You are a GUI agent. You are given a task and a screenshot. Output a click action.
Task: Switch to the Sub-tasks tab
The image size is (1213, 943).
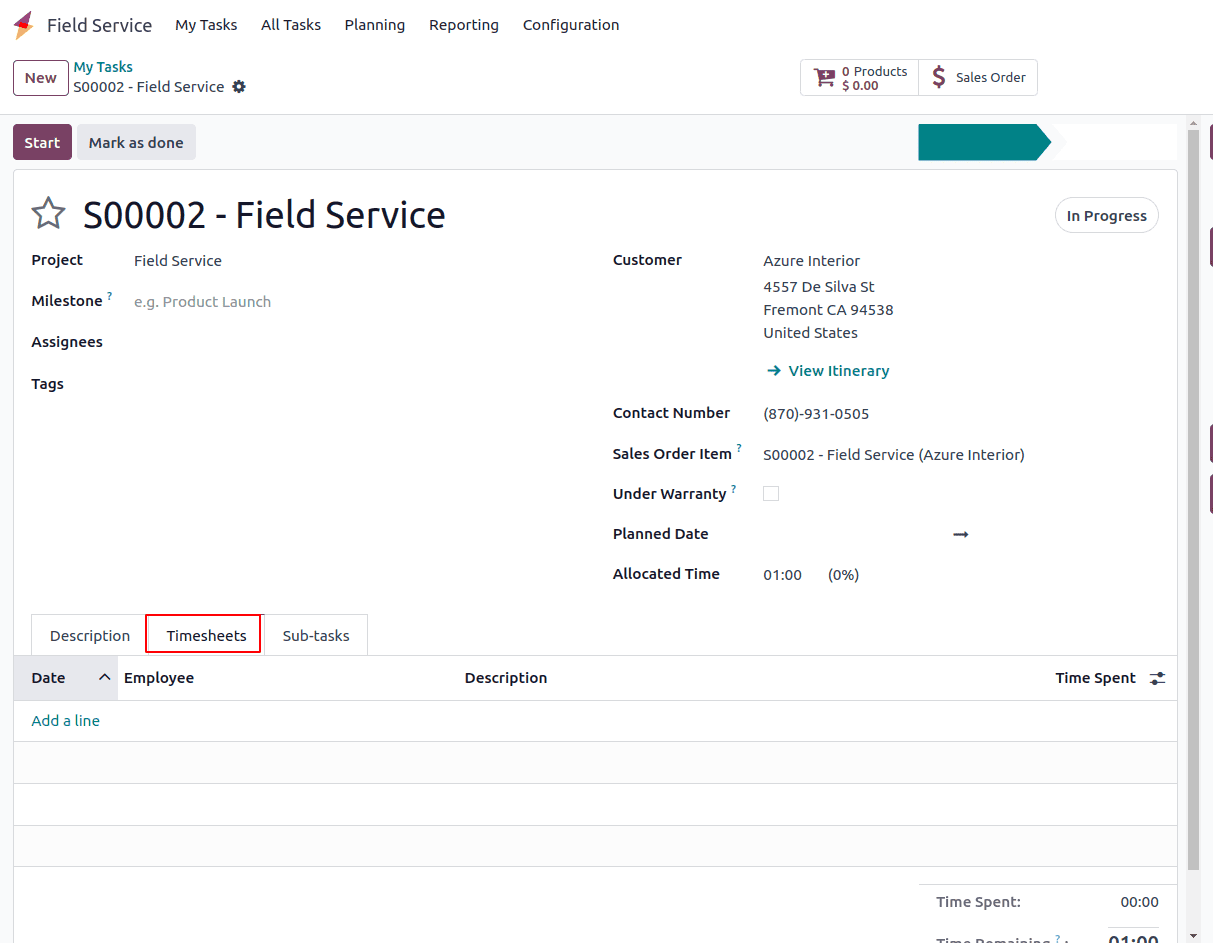pyautogui.click(x=316, y=636)
